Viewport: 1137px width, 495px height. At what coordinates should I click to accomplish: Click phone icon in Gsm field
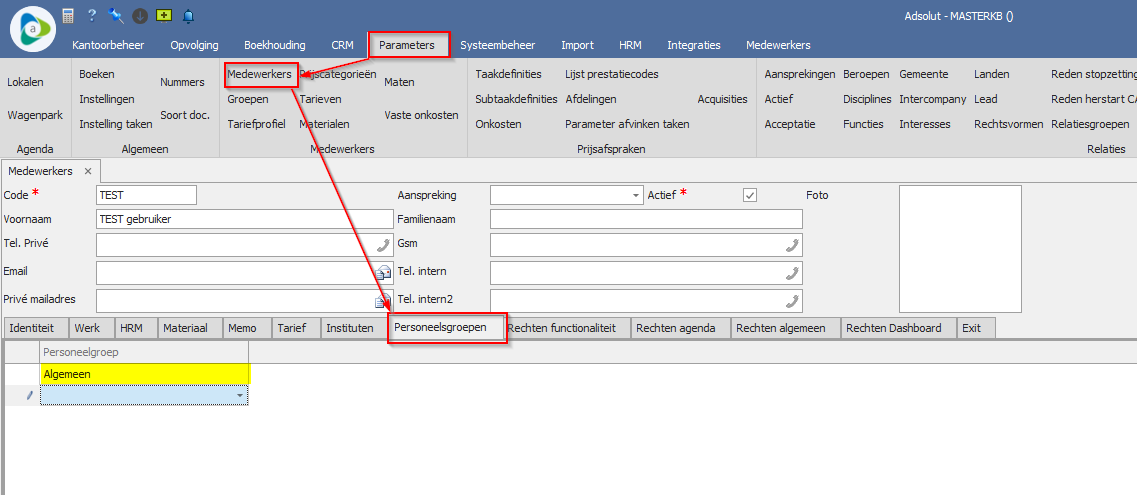[792, 245]
